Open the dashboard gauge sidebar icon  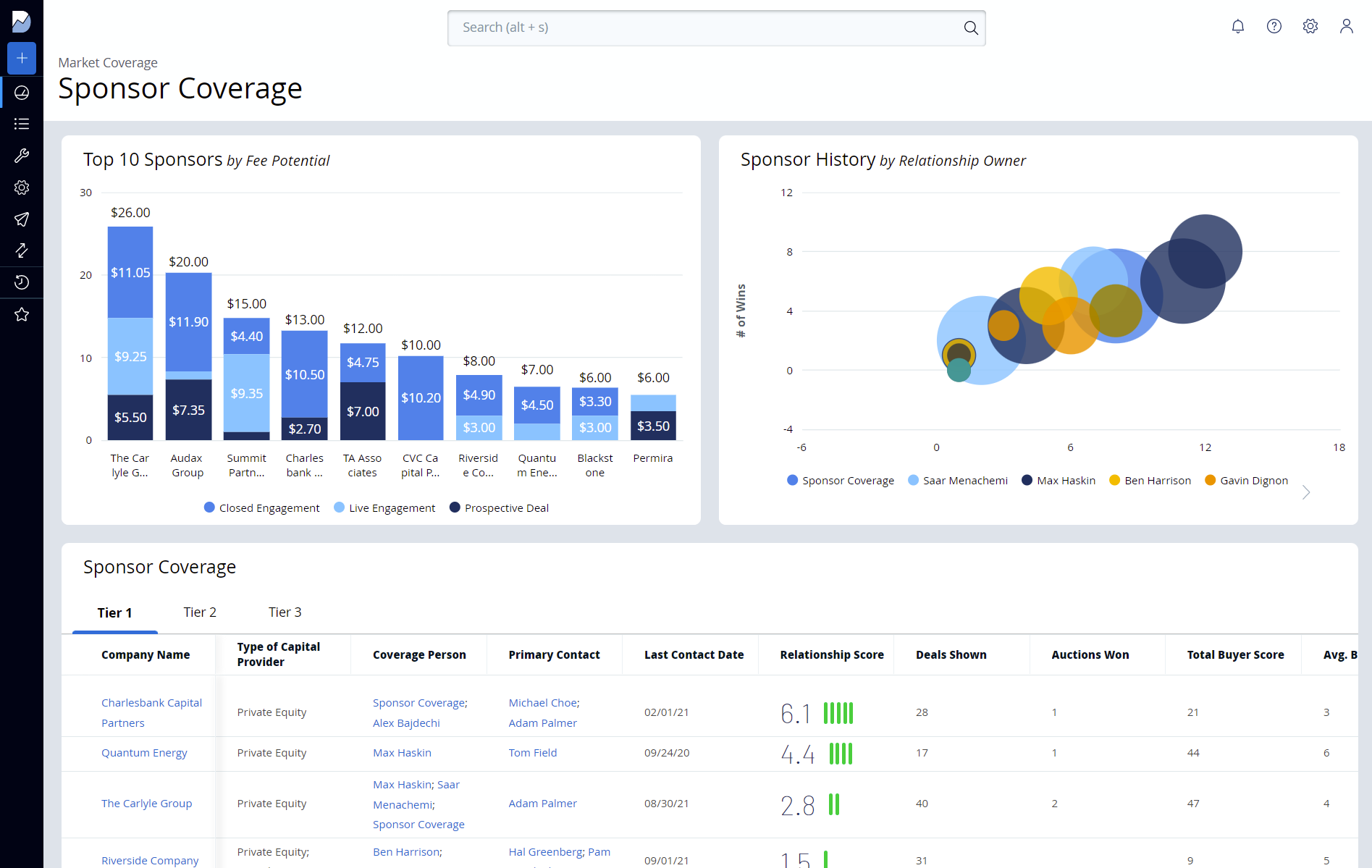(22, 93)
